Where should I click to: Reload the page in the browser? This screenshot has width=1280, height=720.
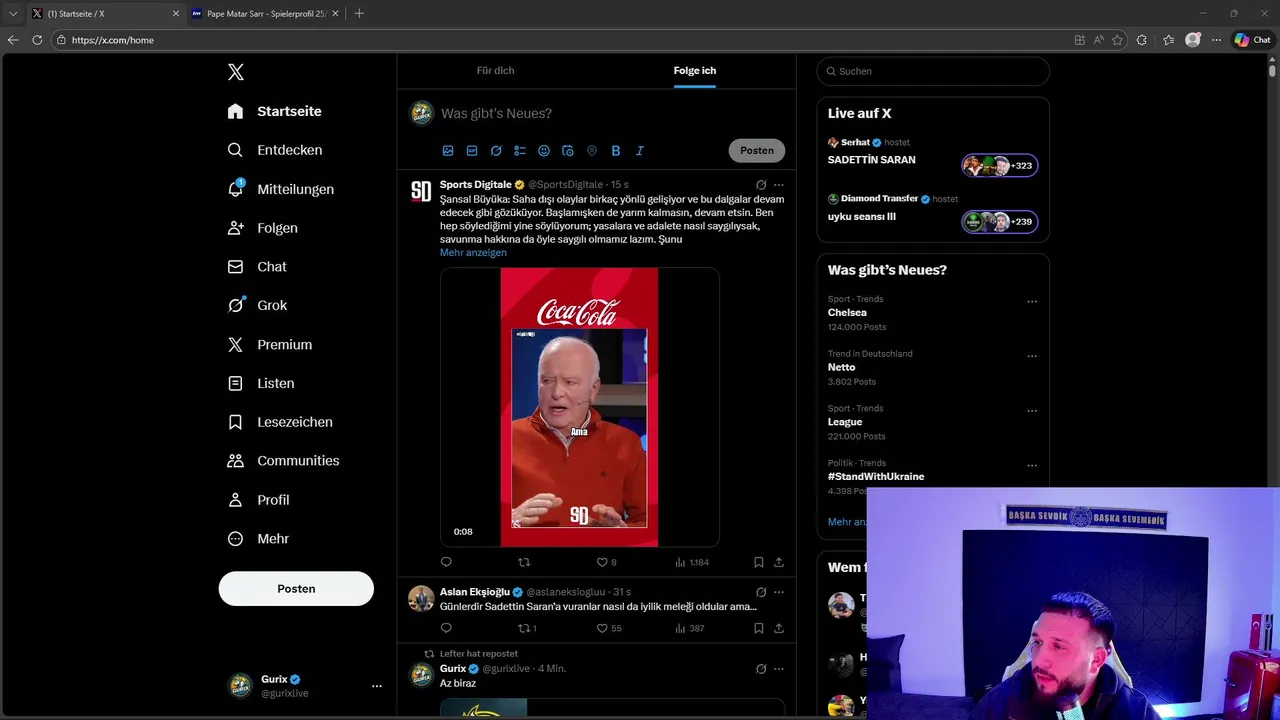(x=37, y=40)
